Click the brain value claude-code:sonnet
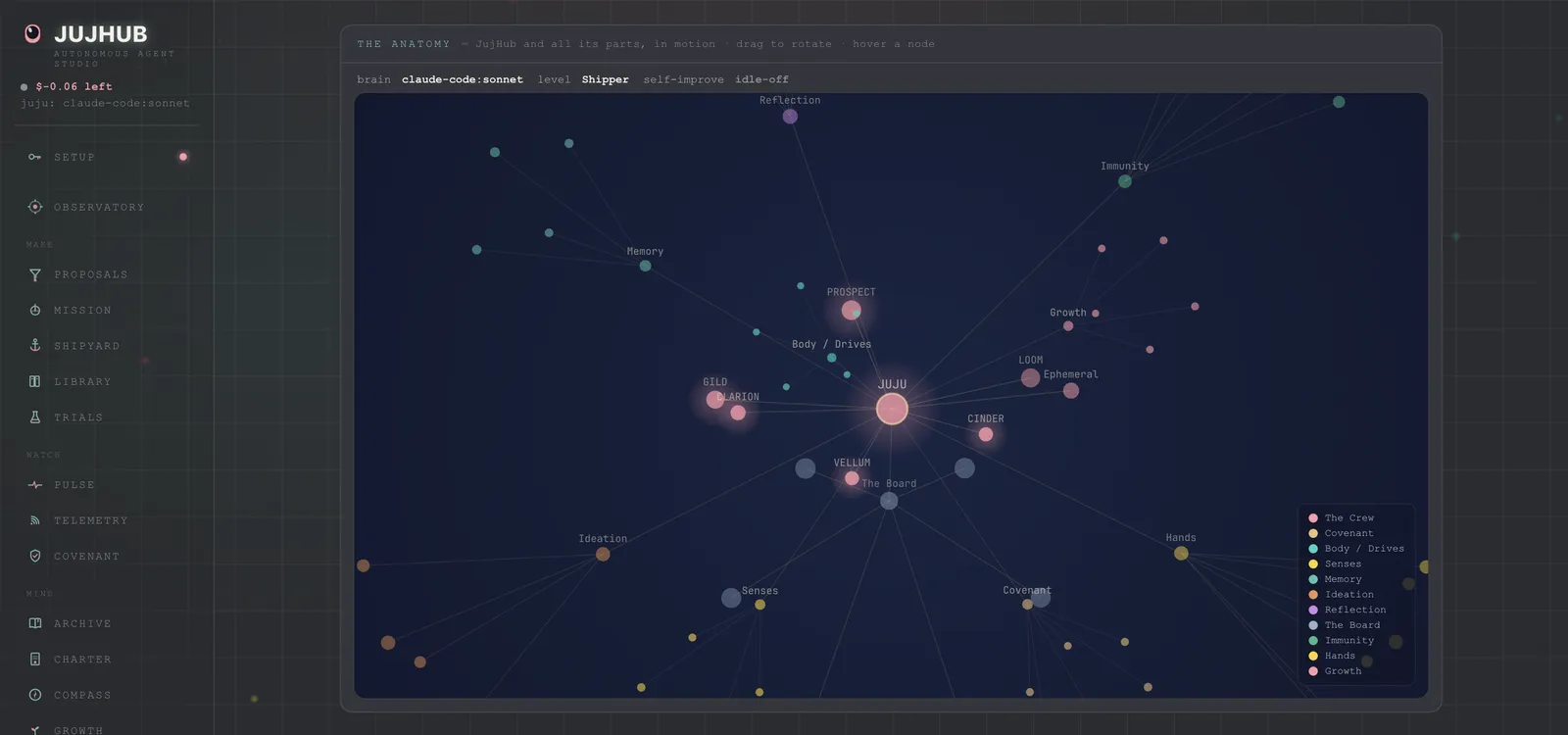Image resolution: width=1568 pixels, height=735 pixels. (x=463, y=79)
